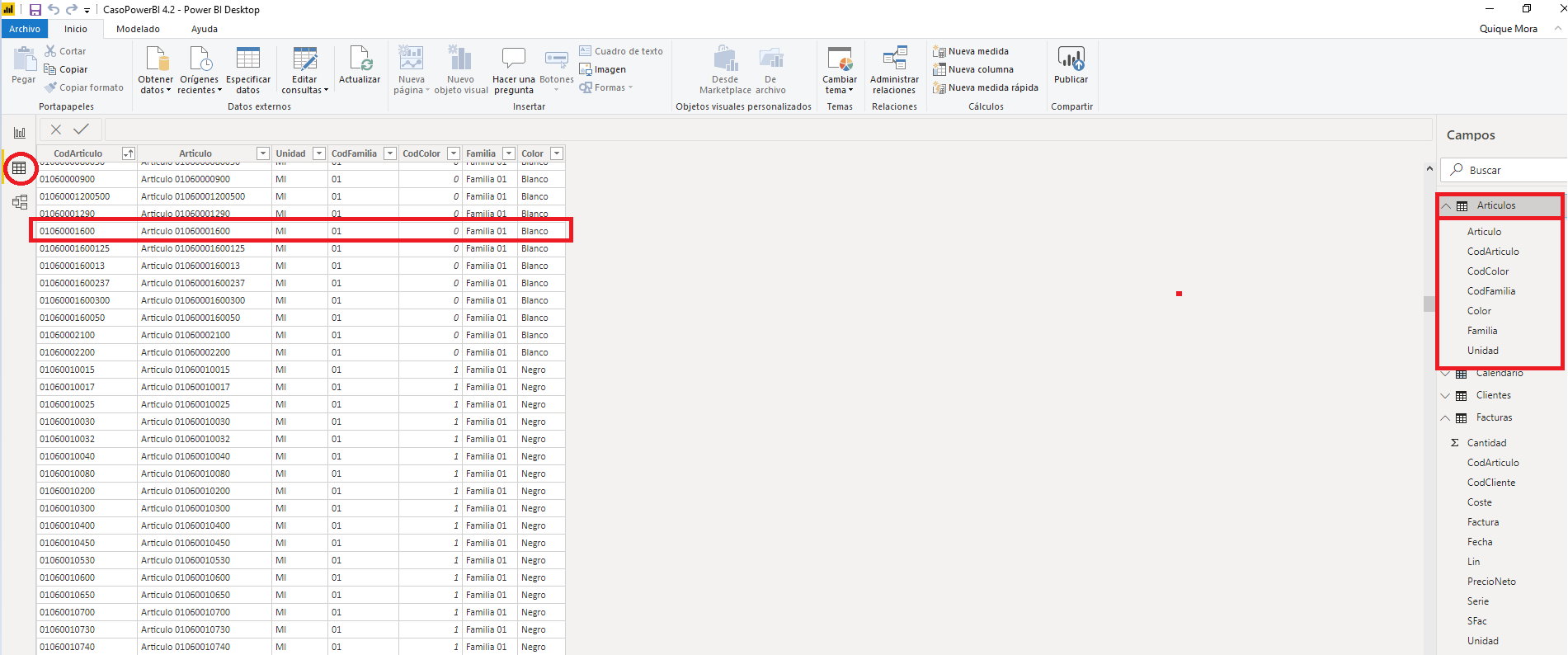The image size is (1568, 655).
Task: Click Hacer una pregunta icon
Action: 514,58
